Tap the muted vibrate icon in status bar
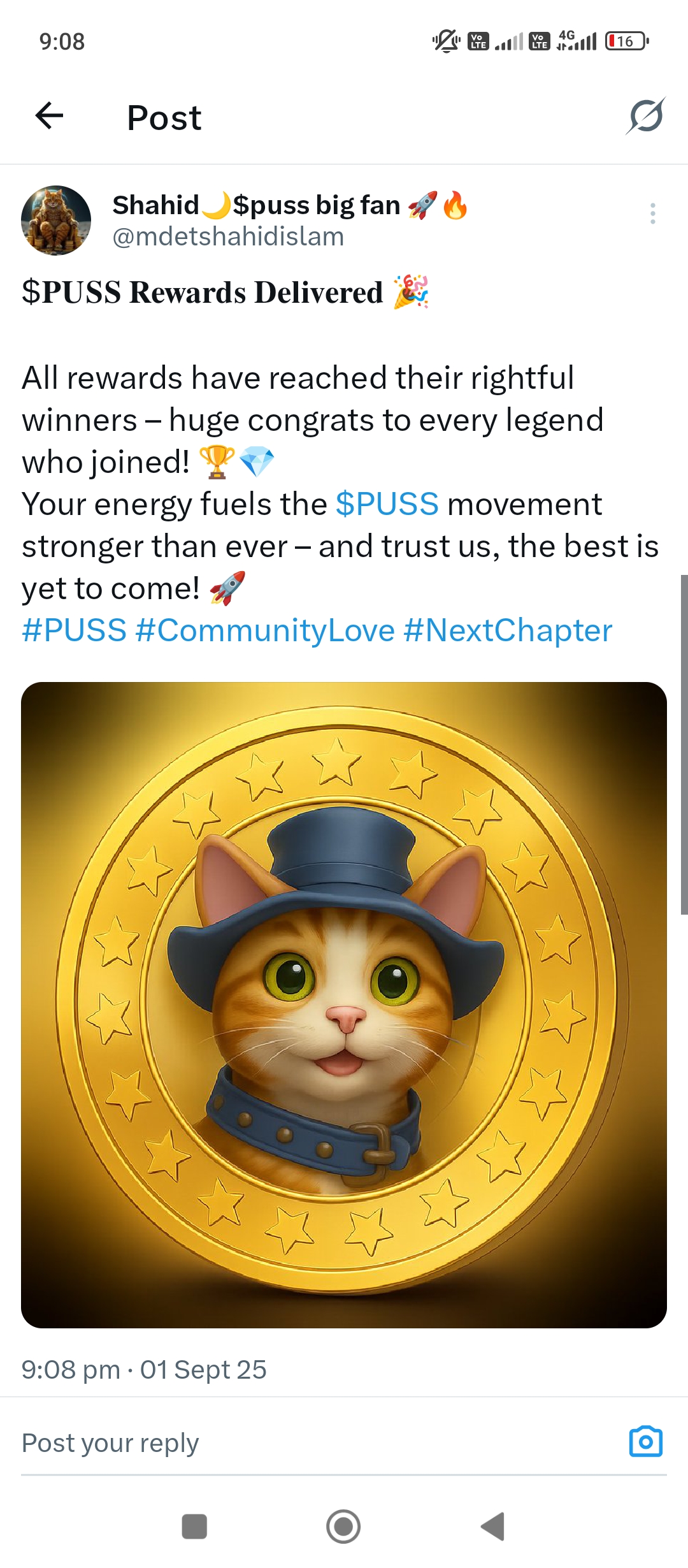This screenshot has height=1568, width=688. click(446, 41)
